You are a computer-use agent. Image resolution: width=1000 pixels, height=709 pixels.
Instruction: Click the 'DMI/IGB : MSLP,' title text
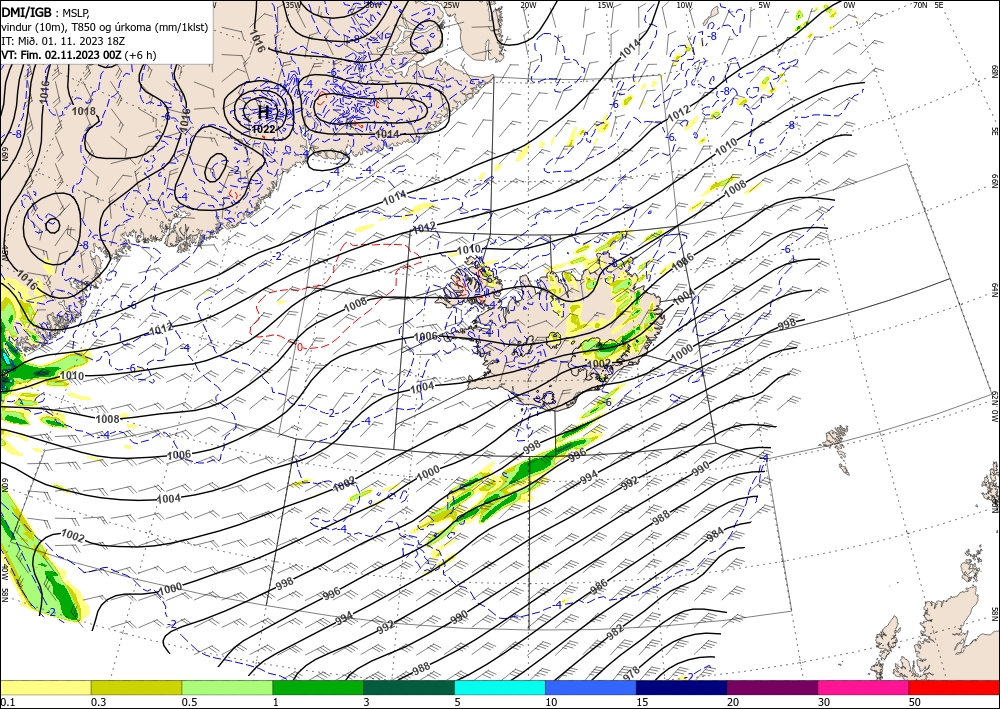tap(46, 12)
